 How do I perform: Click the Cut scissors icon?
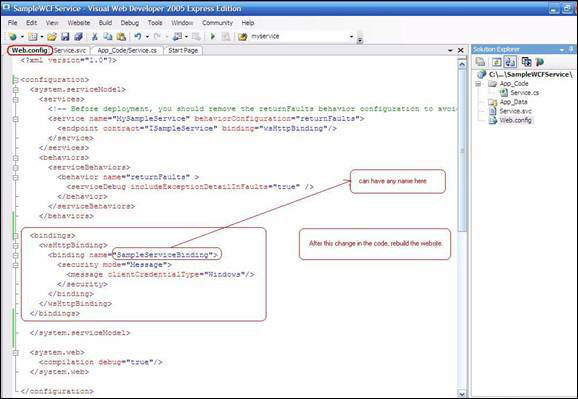click(x=95, y=37)
